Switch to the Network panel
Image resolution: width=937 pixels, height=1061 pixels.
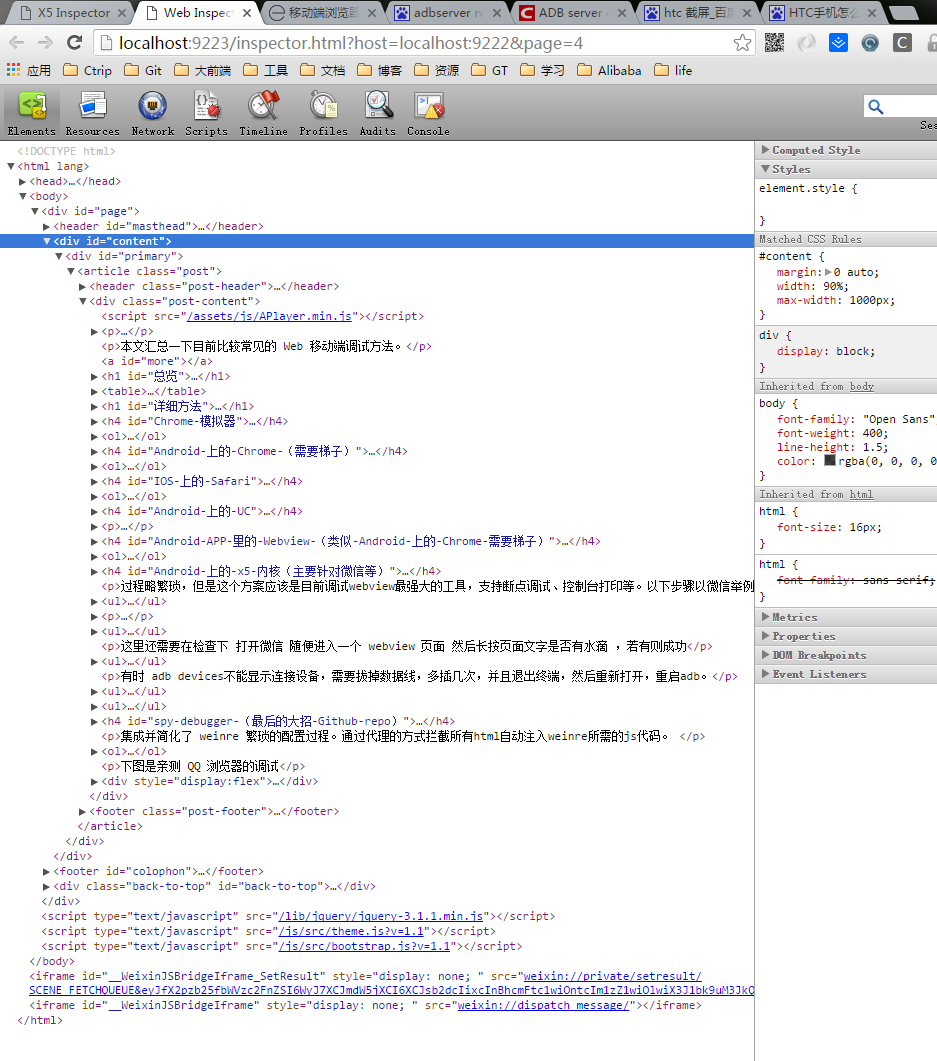(153, 113)
